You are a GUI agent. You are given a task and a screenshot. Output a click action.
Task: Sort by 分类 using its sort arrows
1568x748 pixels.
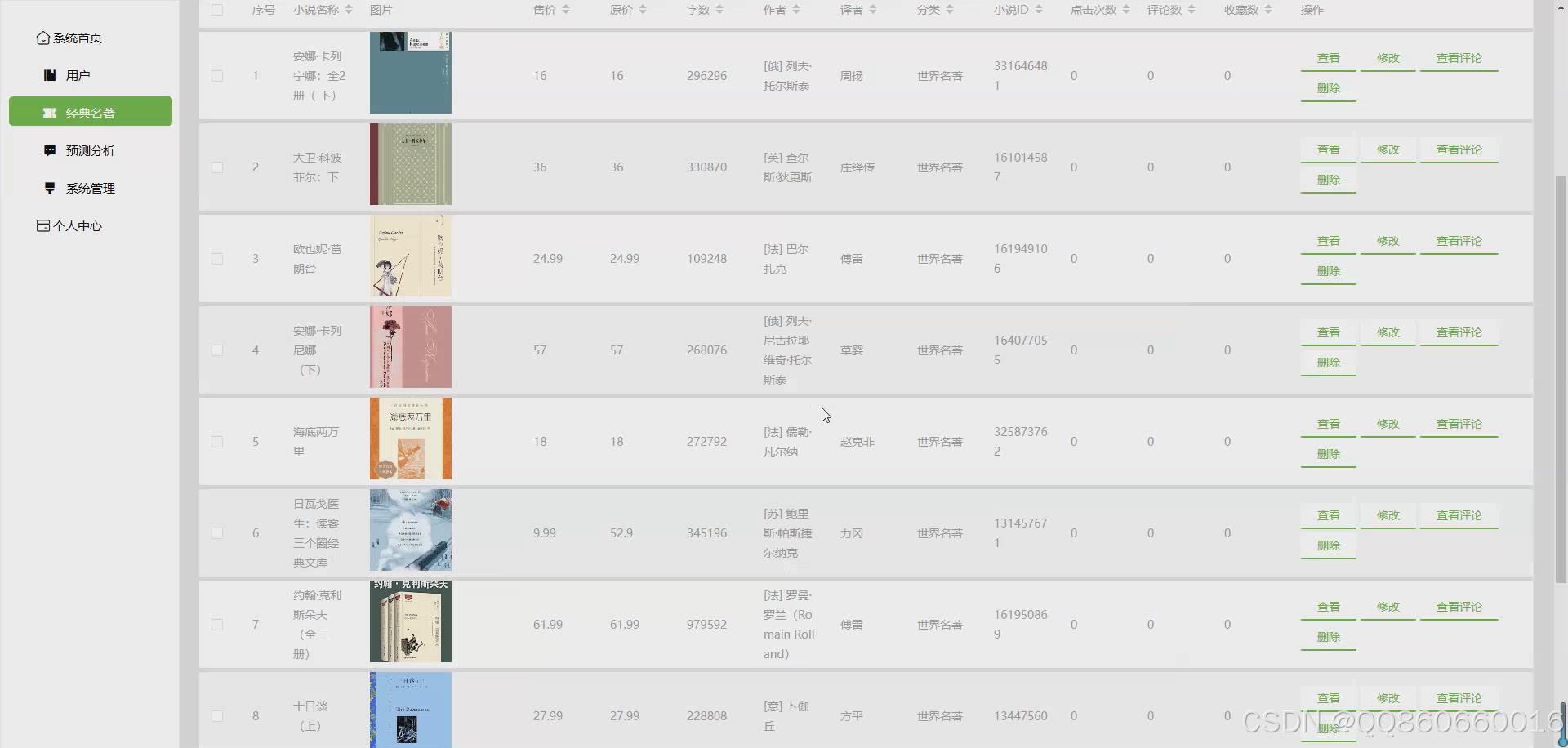coord(950,10)
